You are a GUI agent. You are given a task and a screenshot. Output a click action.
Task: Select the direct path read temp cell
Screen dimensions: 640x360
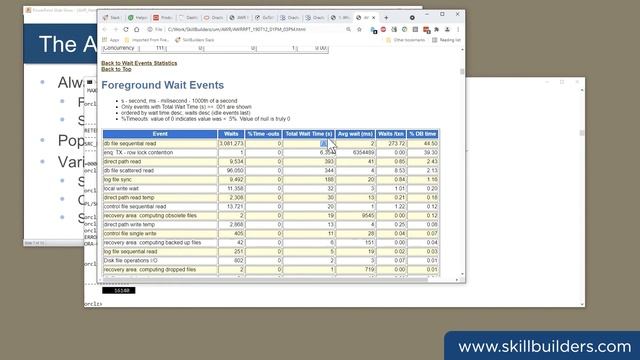(x=160, y=198)
